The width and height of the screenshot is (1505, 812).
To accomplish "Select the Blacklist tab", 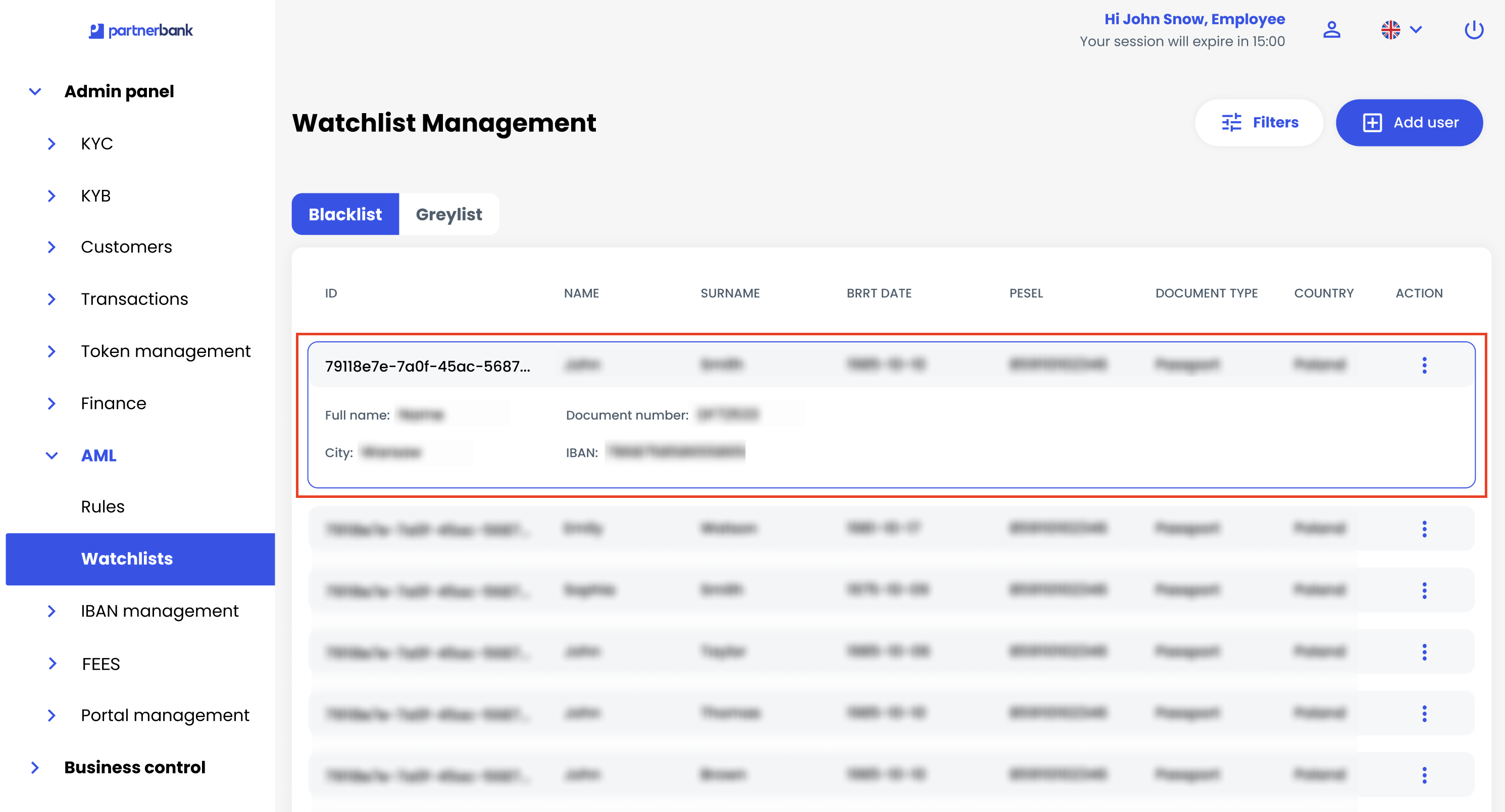I will [345, 215].
